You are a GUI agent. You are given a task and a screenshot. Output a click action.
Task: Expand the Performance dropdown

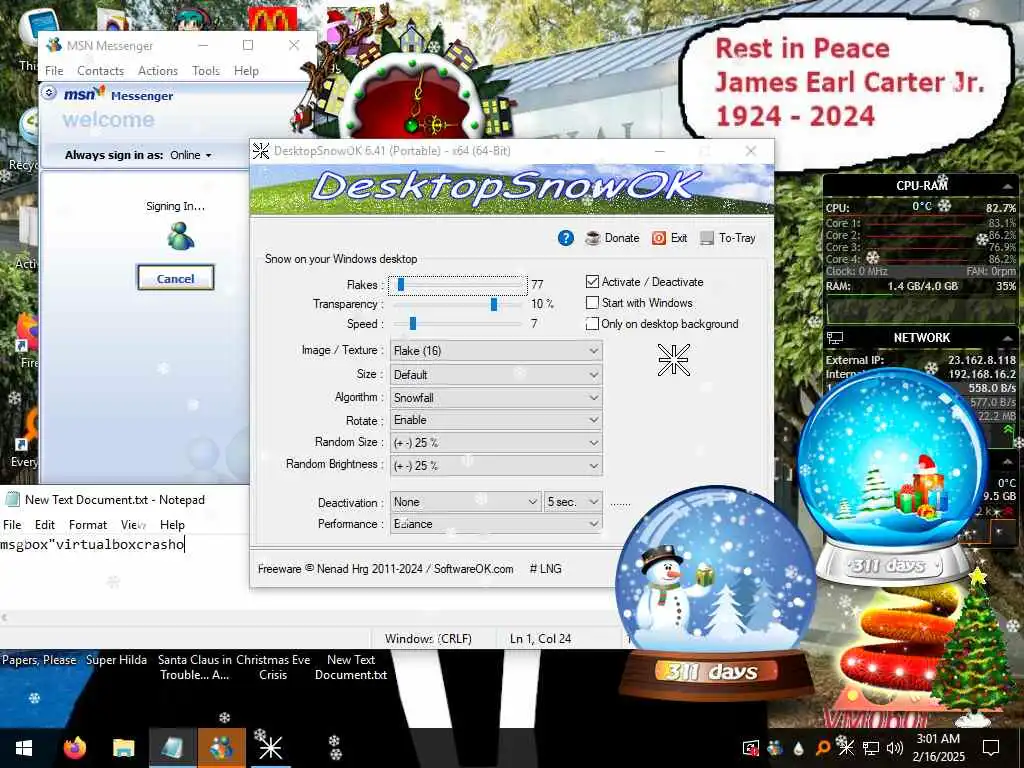[x=496, y=524]
